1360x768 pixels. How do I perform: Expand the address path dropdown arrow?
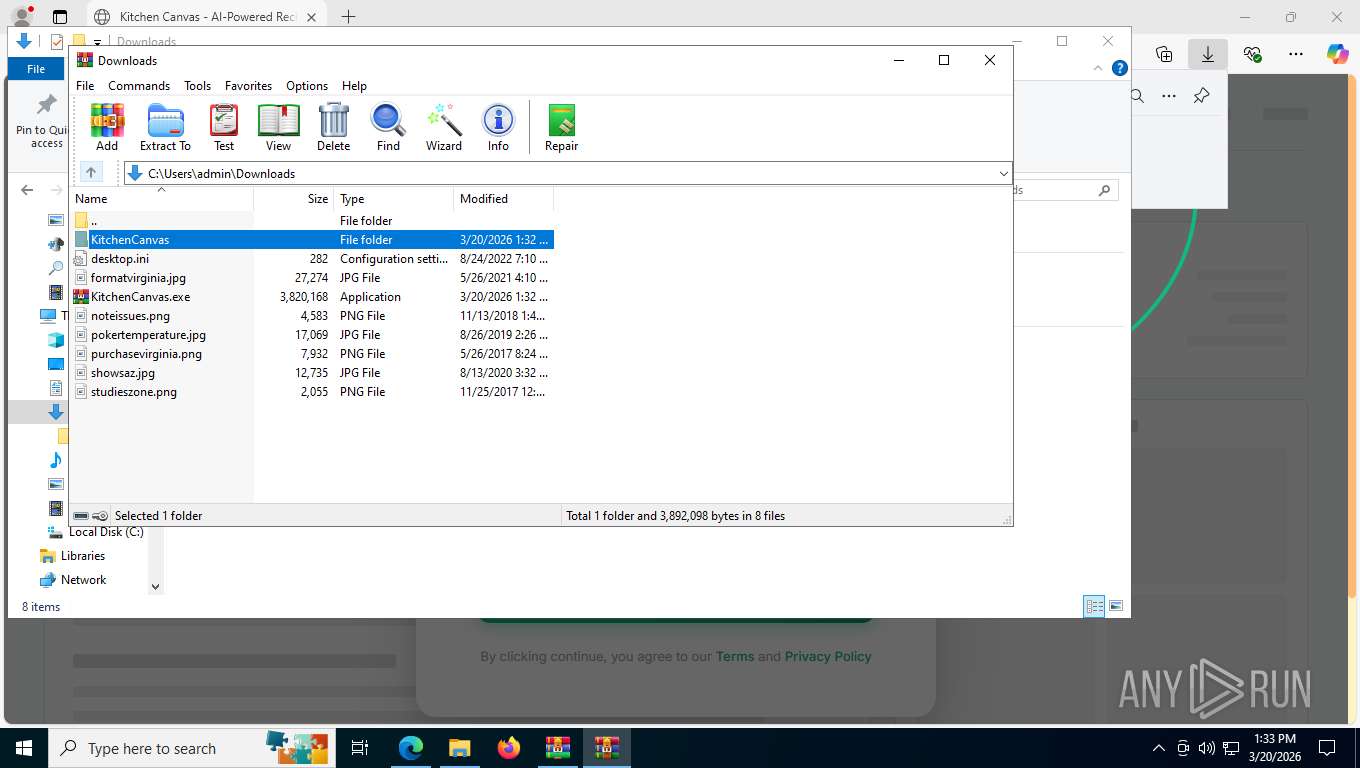click(x=1003, y=174)
